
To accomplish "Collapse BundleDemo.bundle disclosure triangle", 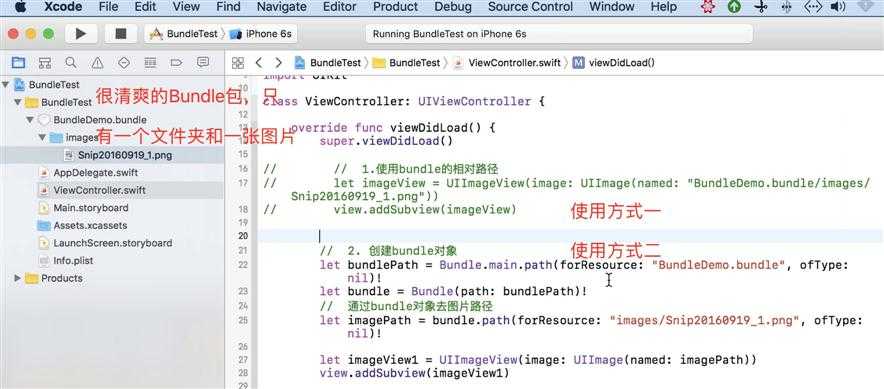I will tap(30, 120).
